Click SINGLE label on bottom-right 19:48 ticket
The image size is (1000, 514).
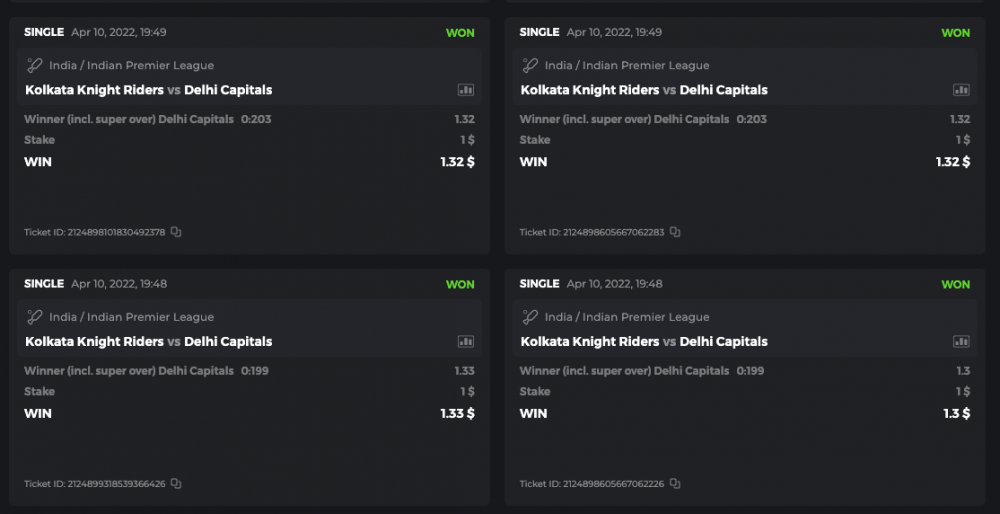click(539, 284)
